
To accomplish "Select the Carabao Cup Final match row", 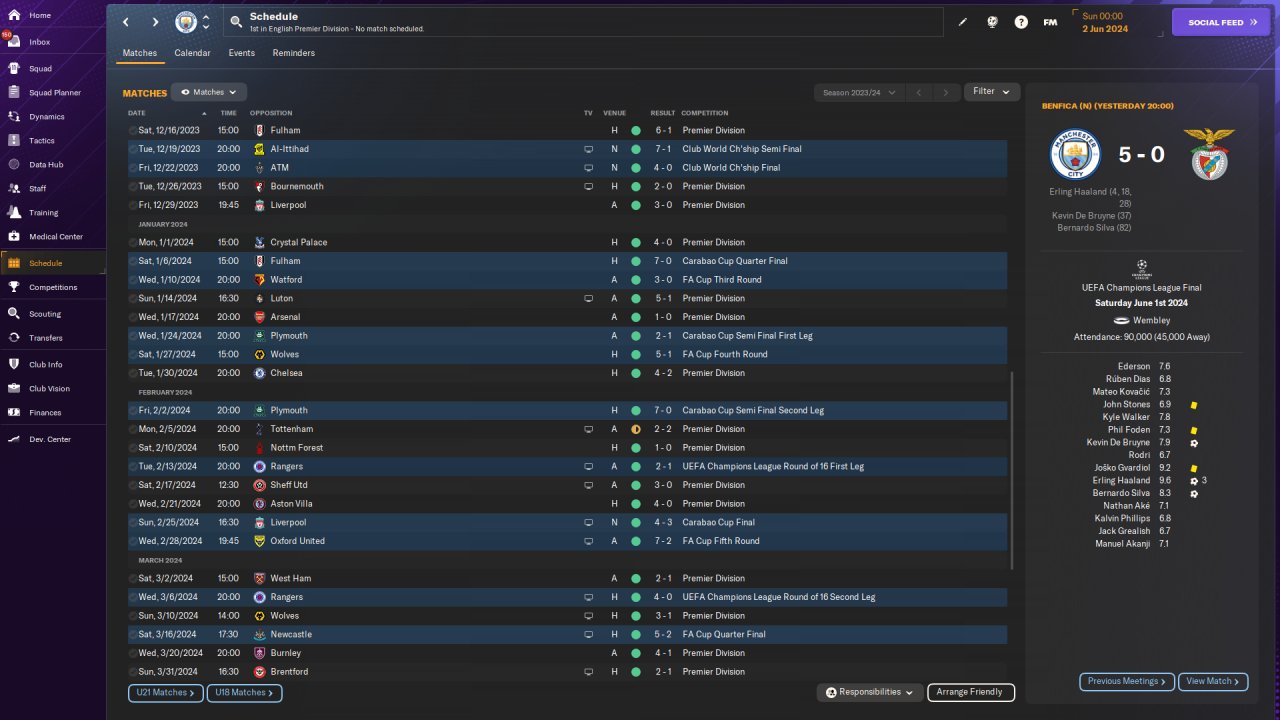I will [567, 522].
